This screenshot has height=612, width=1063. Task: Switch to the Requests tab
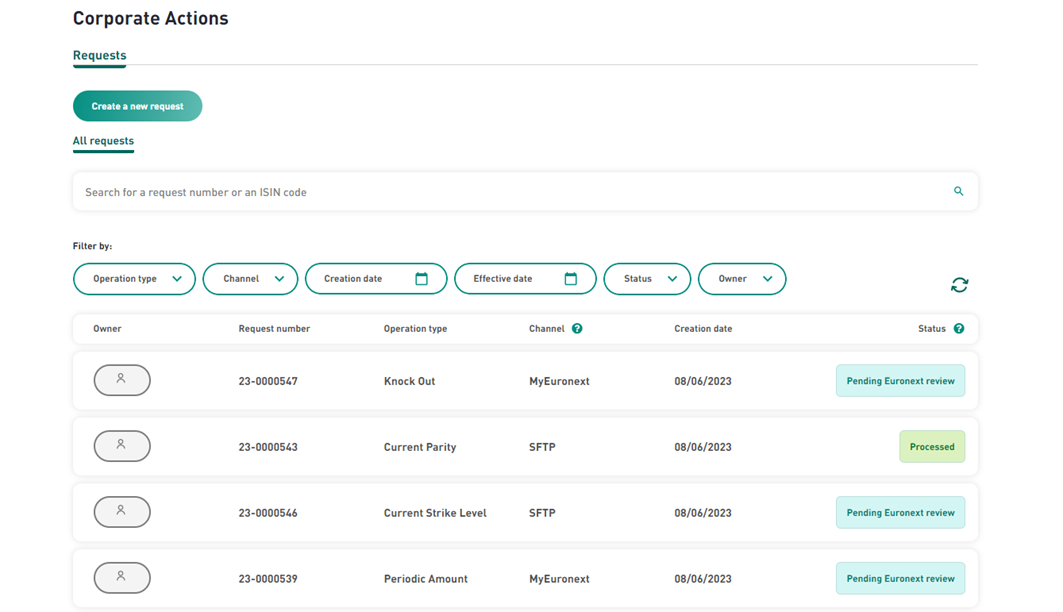pos(99,56)
